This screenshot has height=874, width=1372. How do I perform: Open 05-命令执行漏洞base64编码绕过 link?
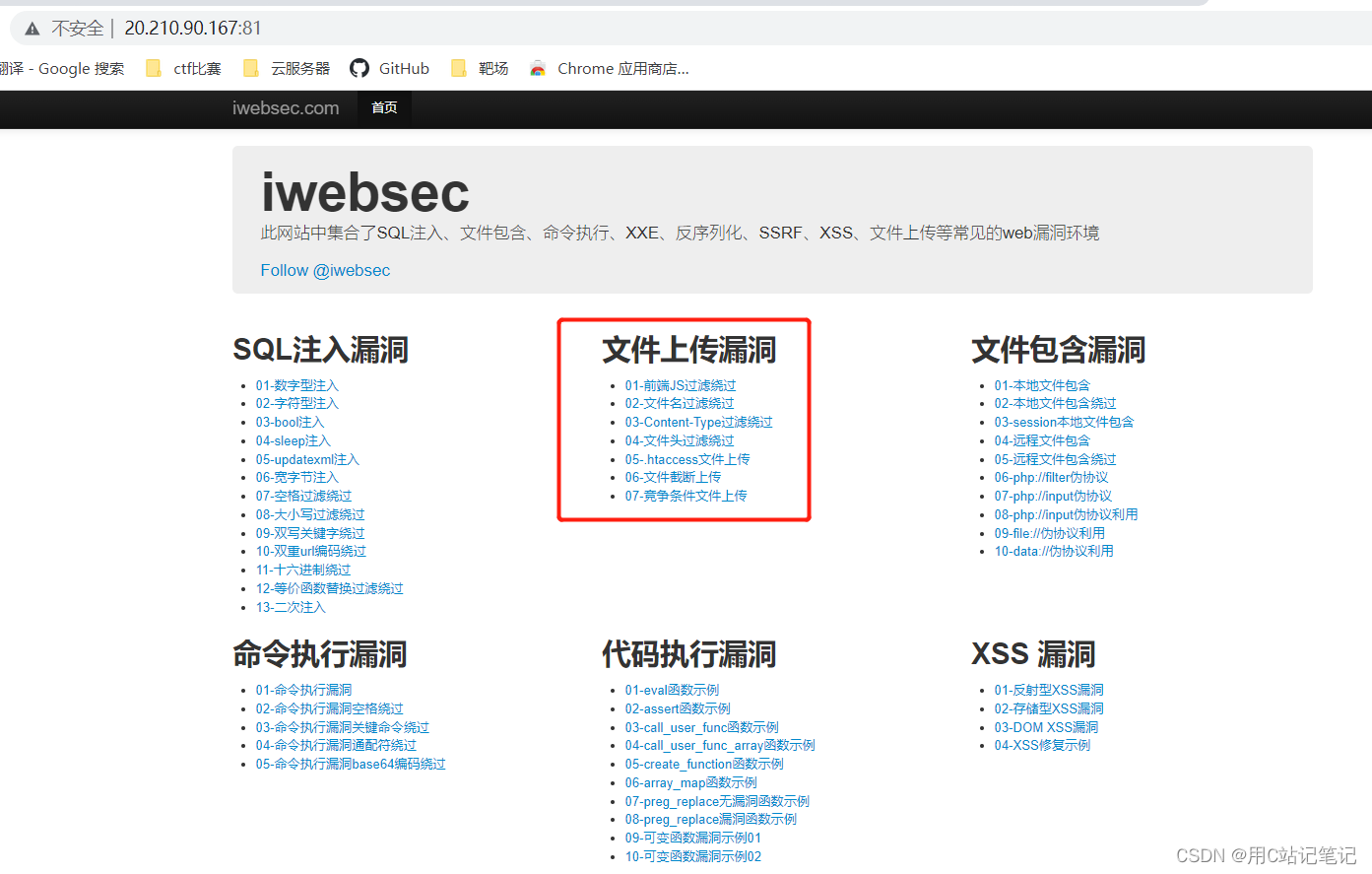351,764
